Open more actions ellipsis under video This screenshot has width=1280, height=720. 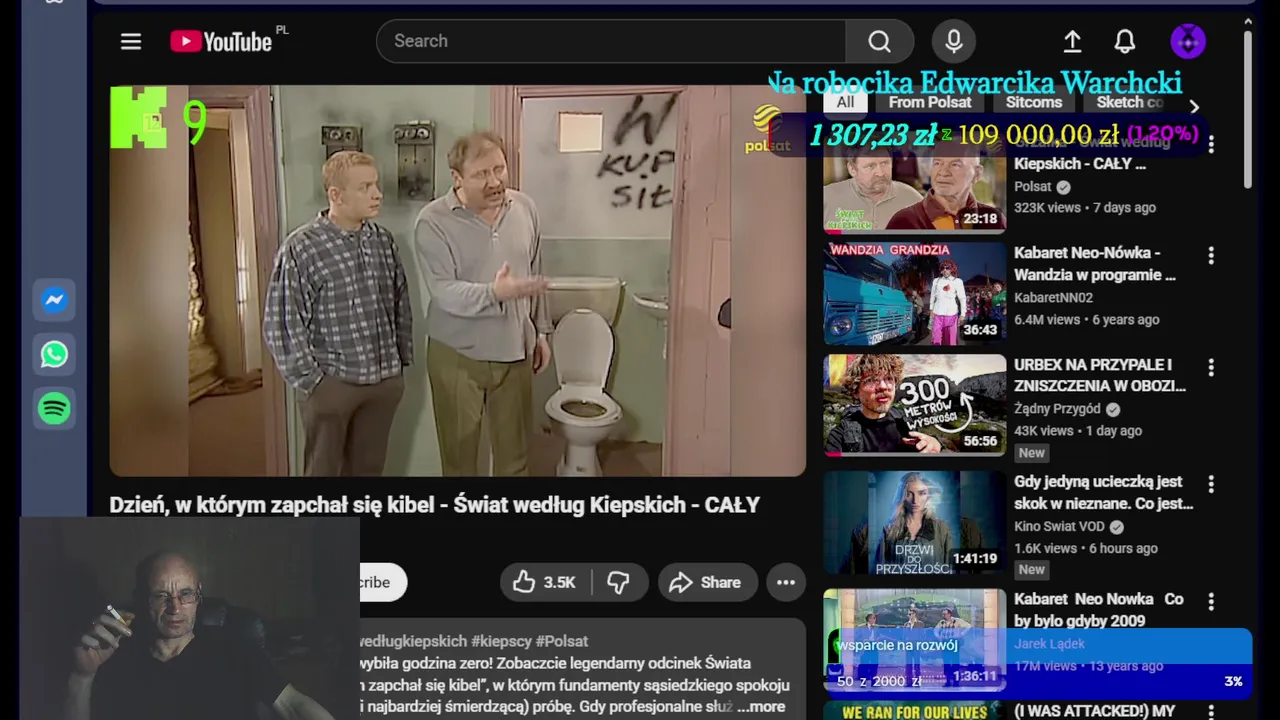pos(786,582)
